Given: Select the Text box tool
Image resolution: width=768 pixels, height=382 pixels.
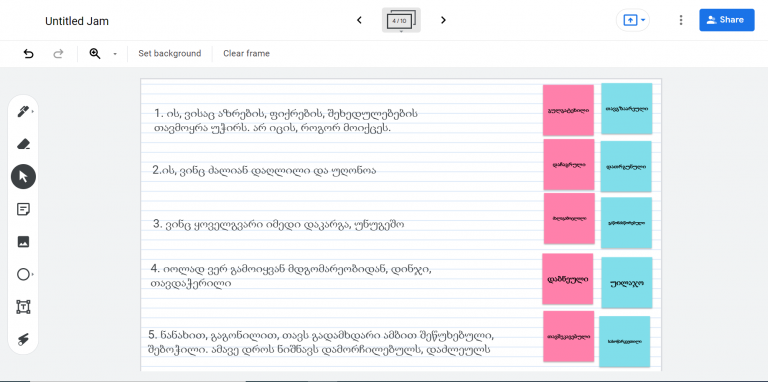Looking at the screenshot, I should pyautogui.click(x=23, y=307).
